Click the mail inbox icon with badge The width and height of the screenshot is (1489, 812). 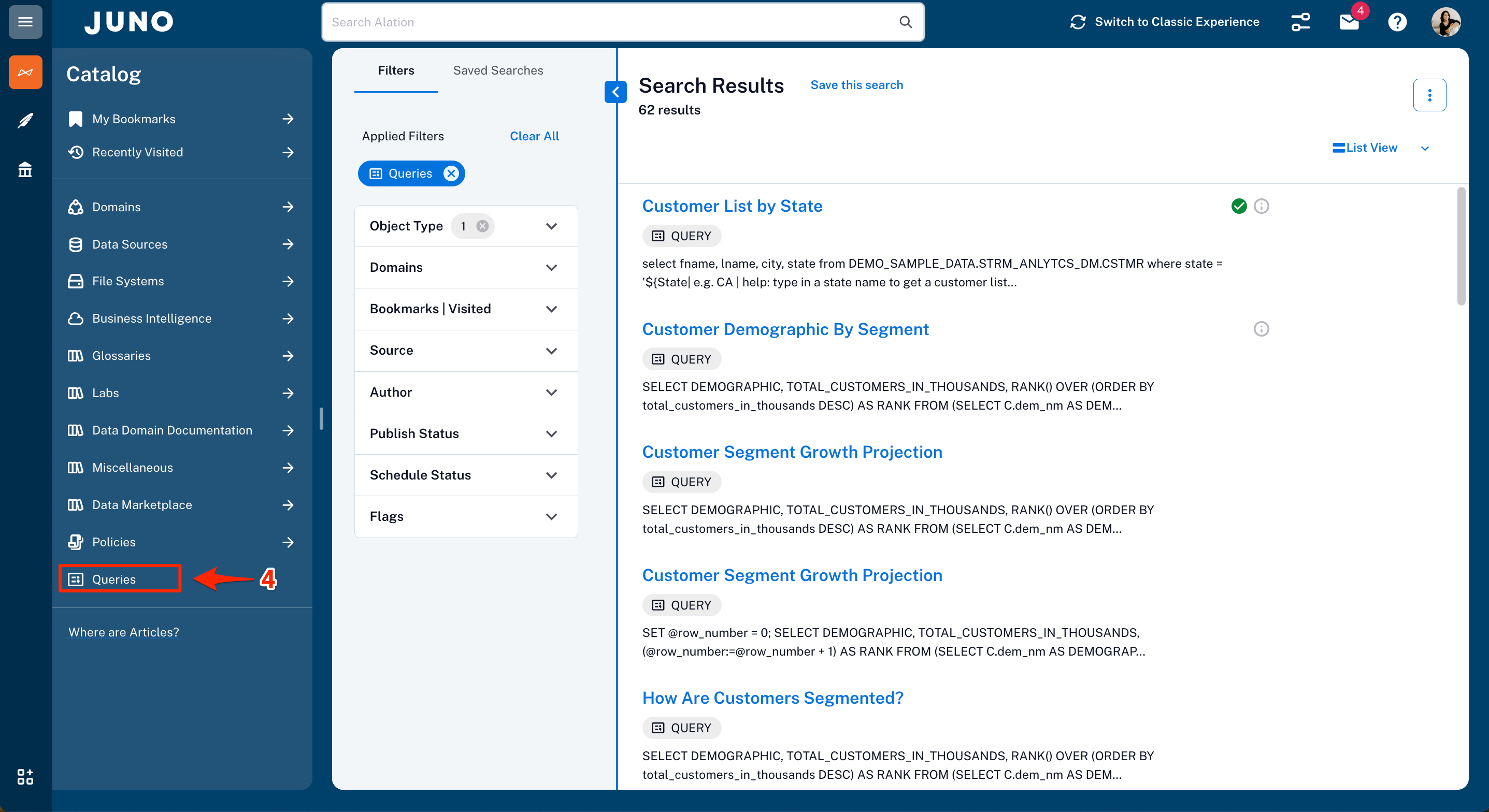click(1349, 22)
